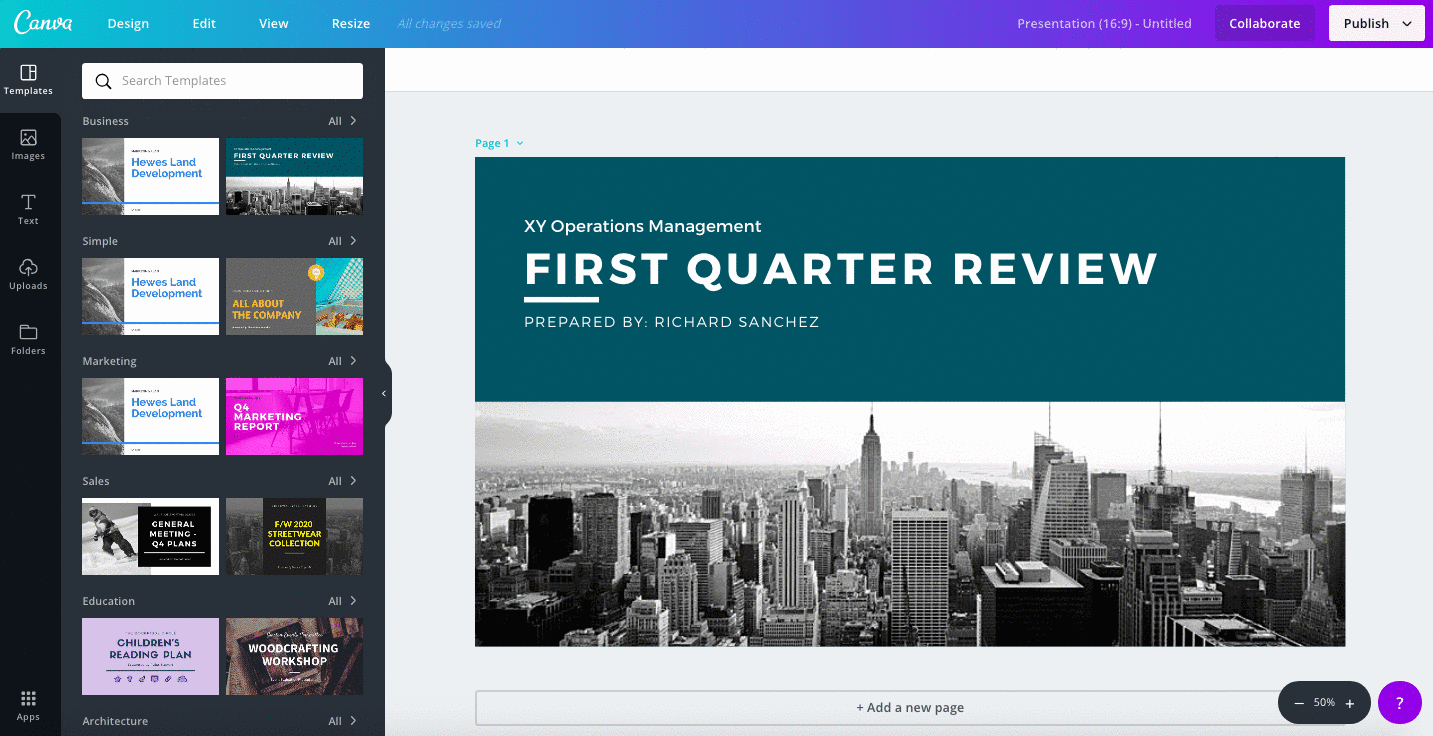Screen dimensions: 1433x736
Task: Click the Education category heading
Action: [x=108, y=601]
